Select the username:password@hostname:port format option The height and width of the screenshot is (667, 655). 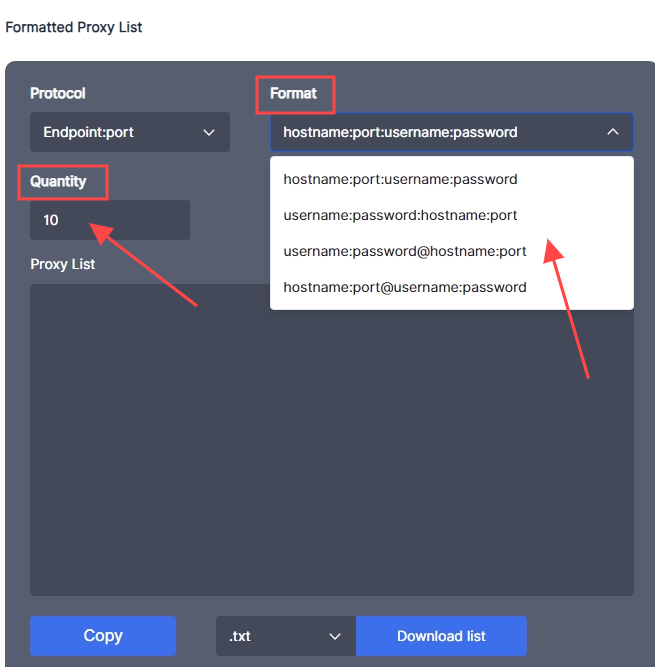[404, 251]
